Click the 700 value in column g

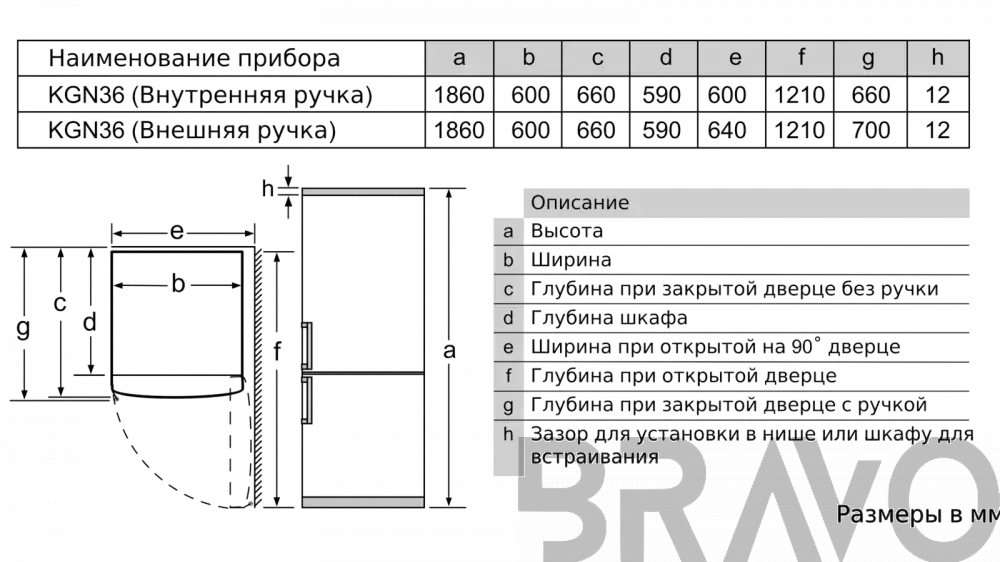point(871,130)
